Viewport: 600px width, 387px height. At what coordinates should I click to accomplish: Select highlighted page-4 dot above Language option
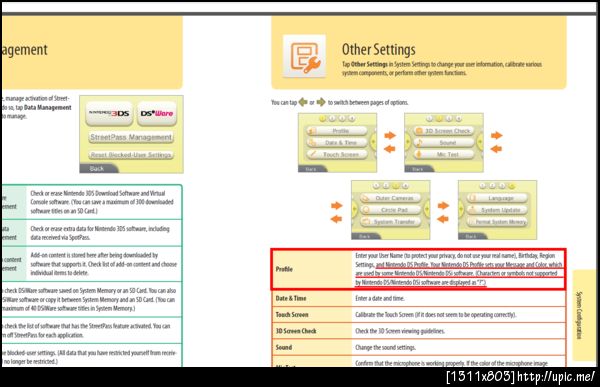pyautogui.click(x=512, y=186)
